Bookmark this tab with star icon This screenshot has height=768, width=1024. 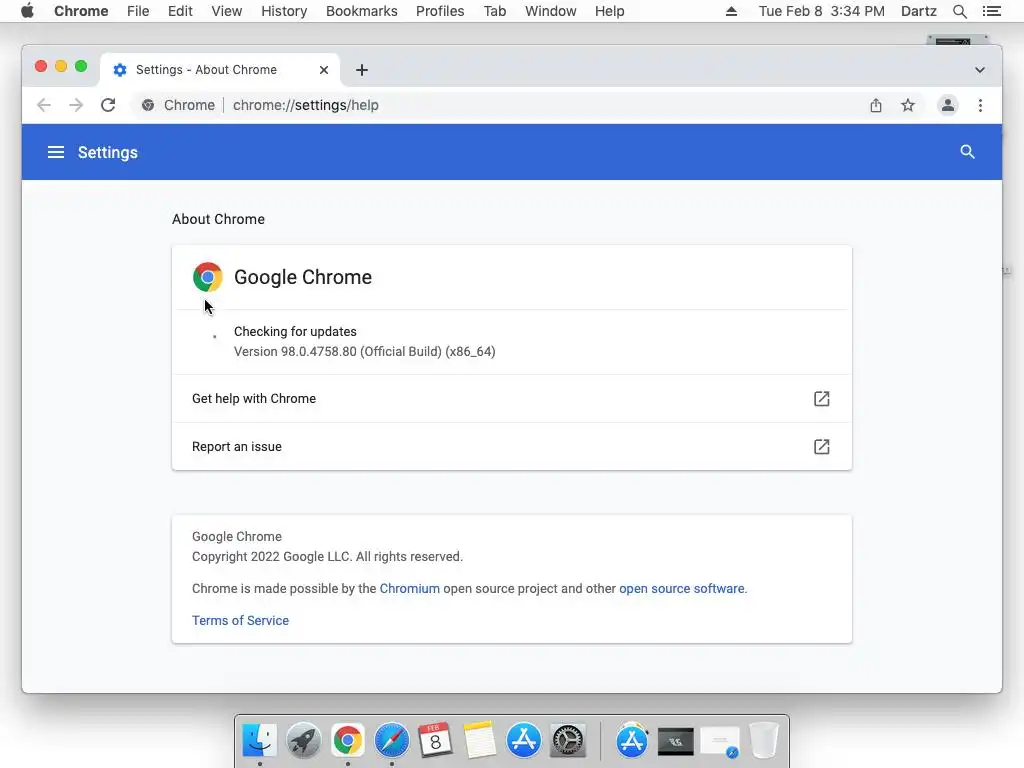tap(908, 105)
